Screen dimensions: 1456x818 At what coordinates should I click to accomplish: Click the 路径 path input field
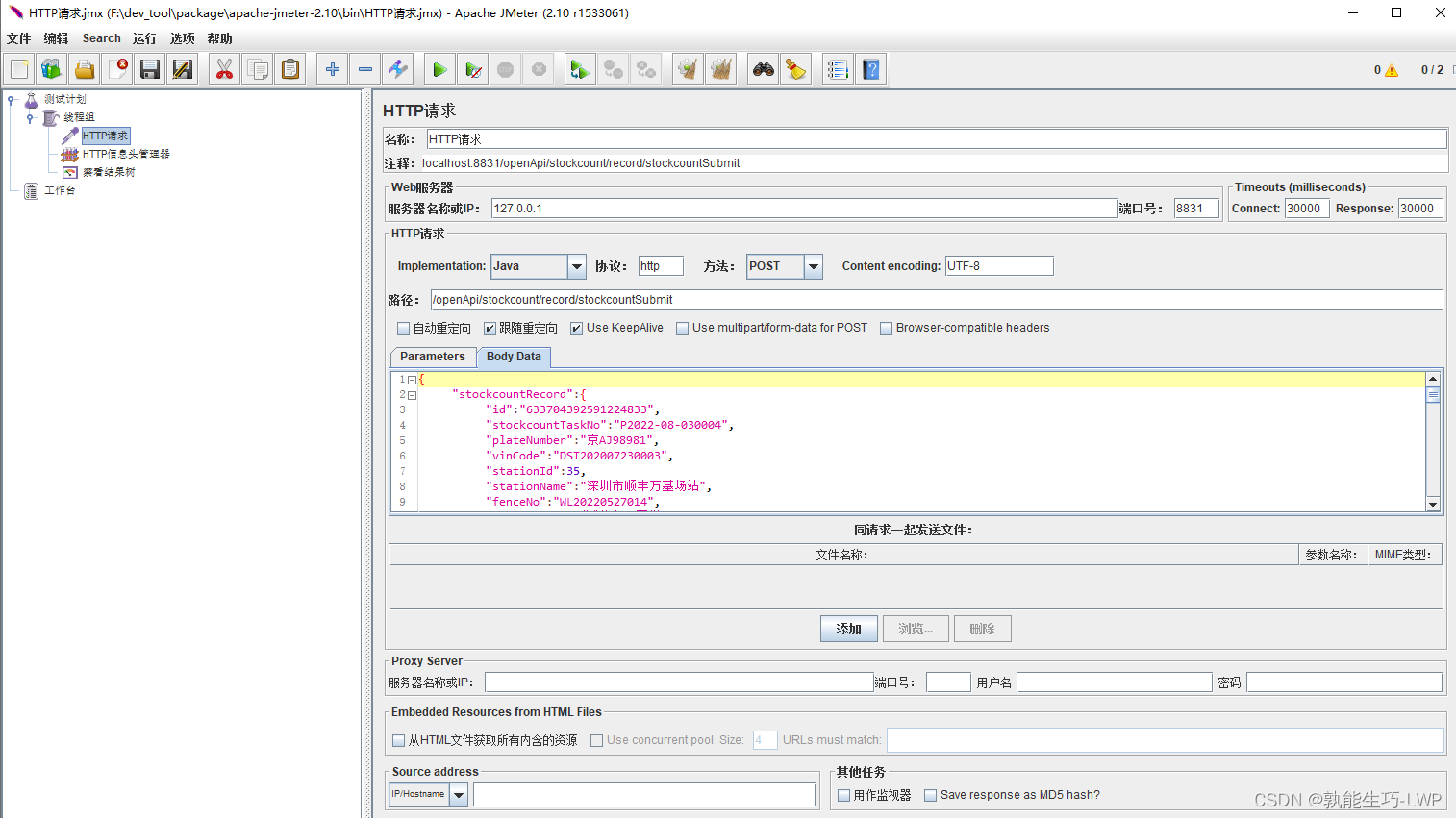(936, 300)
